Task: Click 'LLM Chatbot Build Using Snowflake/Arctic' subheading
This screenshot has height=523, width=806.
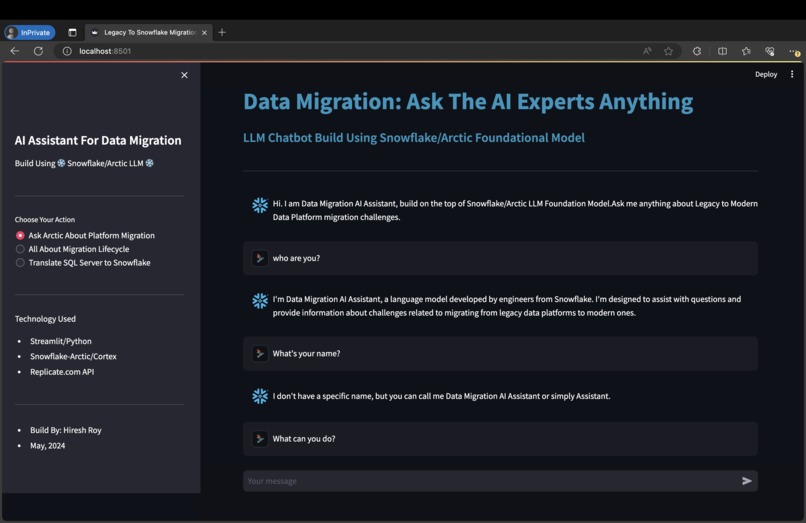Action: 414,138
